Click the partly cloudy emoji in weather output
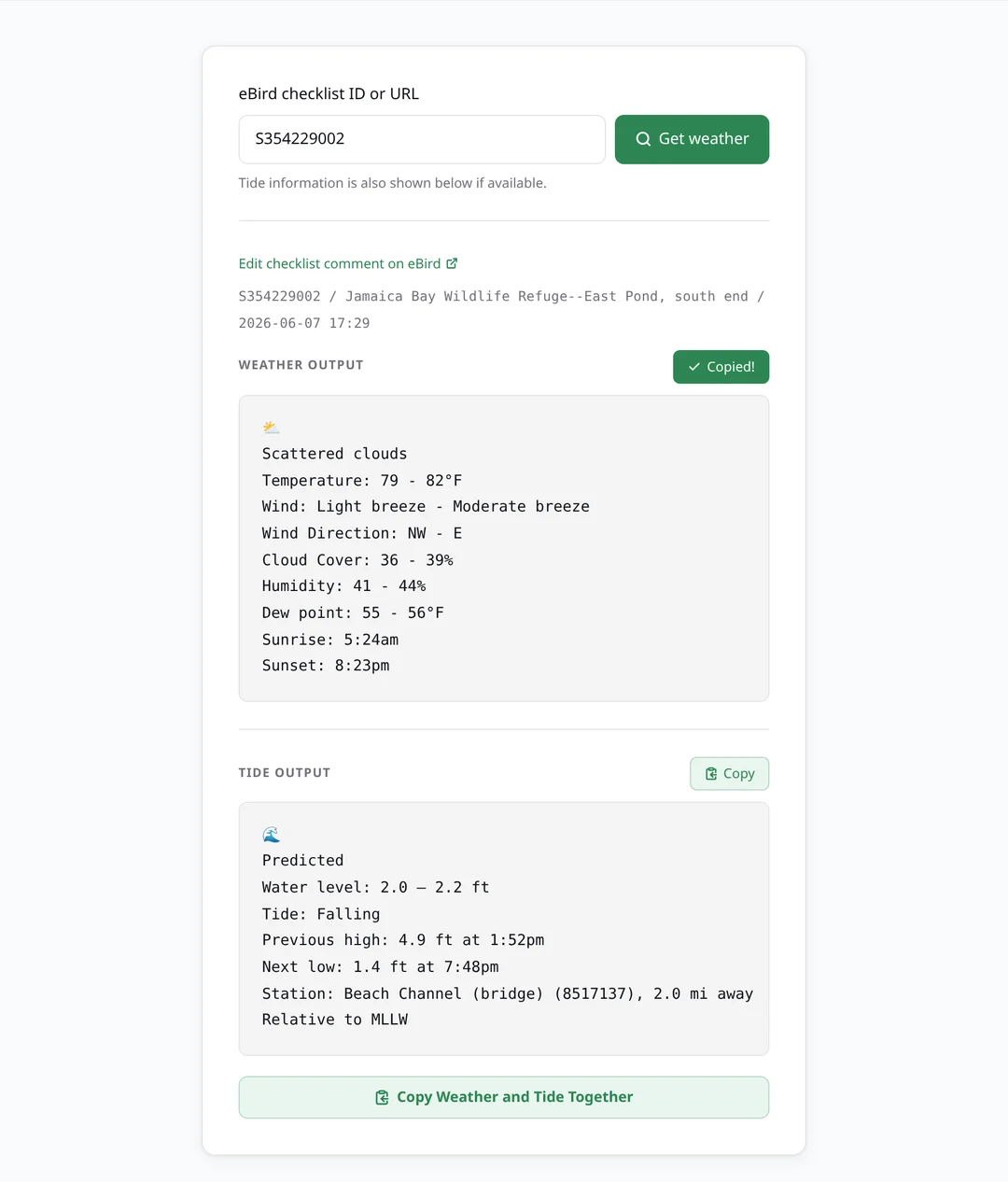Image resolution: width=1008 pixels, height=1182 pixels. pos(271,428)
